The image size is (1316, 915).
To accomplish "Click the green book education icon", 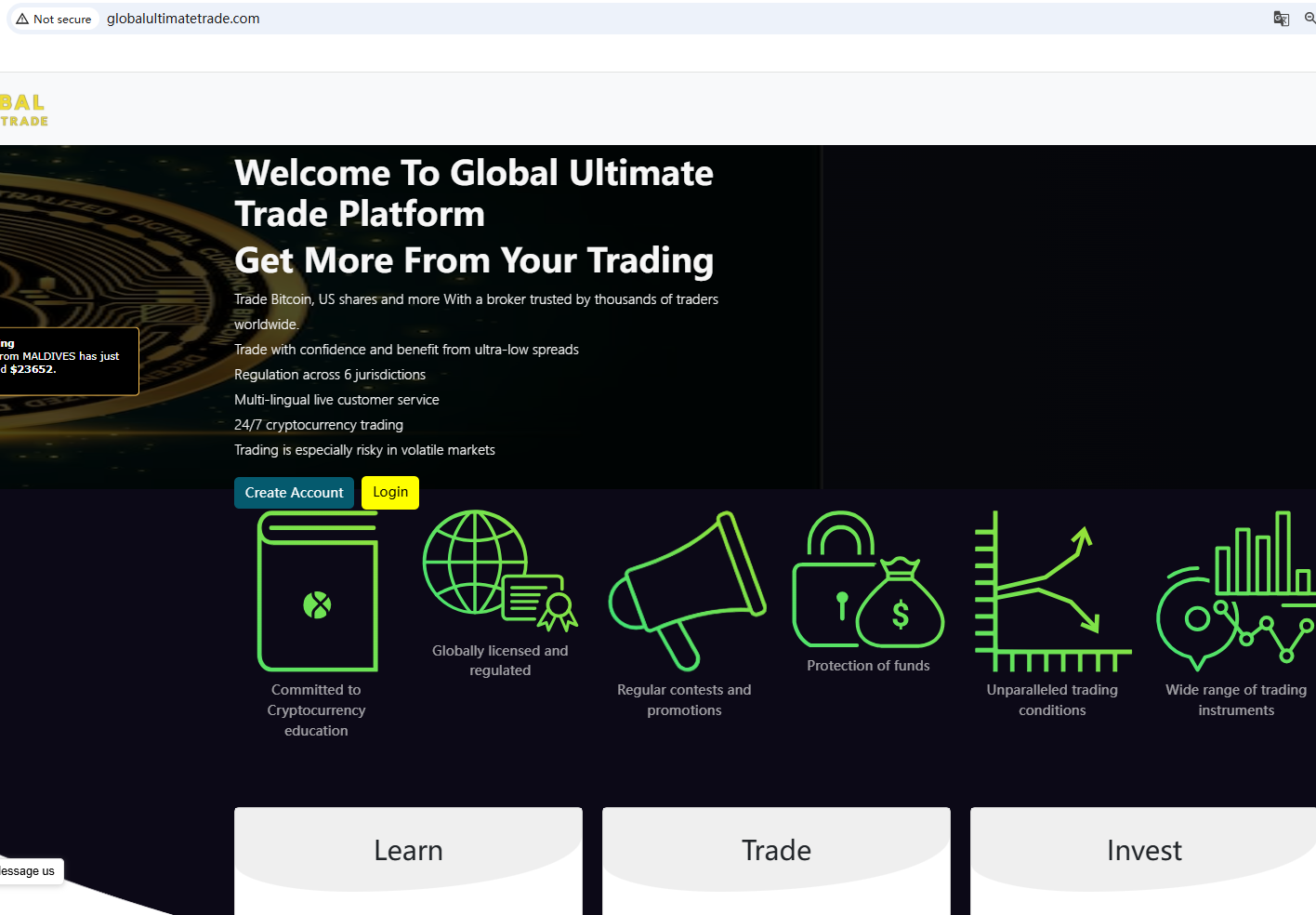I will pos(317,592).
